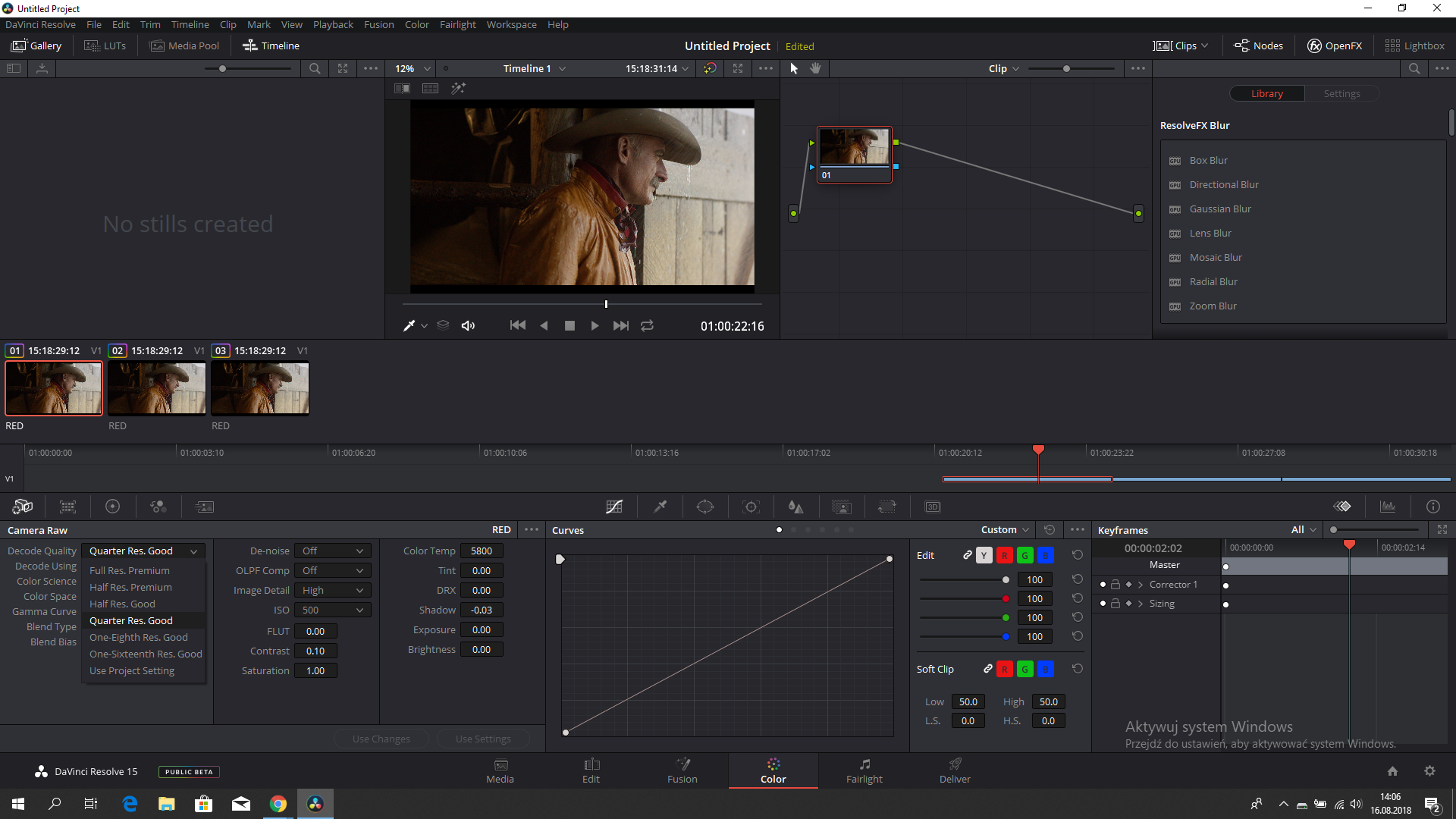
Task: Search in the gallery panel
Action: (314, 68)
